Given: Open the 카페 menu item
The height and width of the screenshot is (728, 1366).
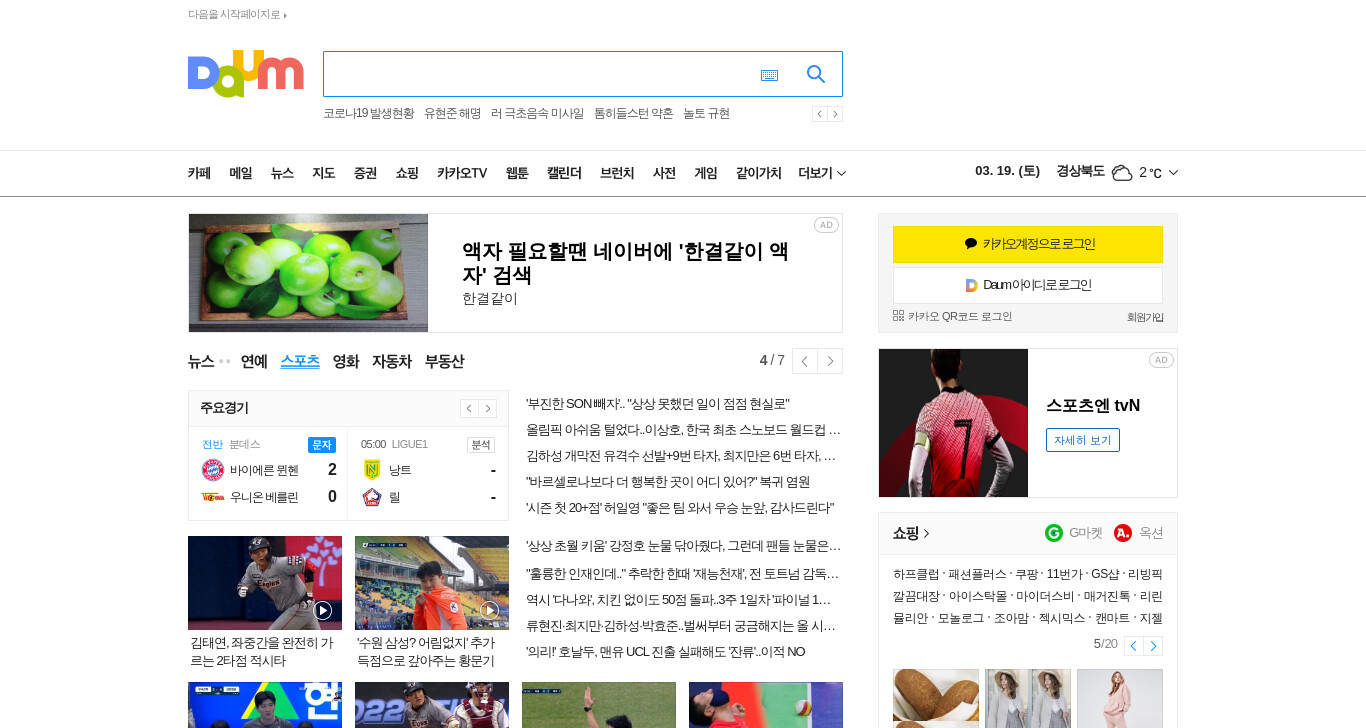Looking at the screenshot, I should click(x=199, y=173).
